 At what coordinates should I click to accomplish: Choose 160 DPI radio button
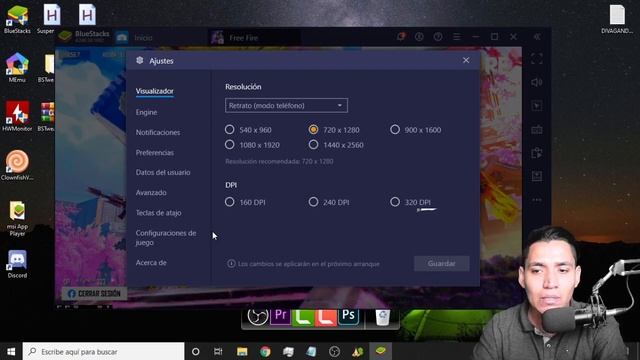[230, 202]
